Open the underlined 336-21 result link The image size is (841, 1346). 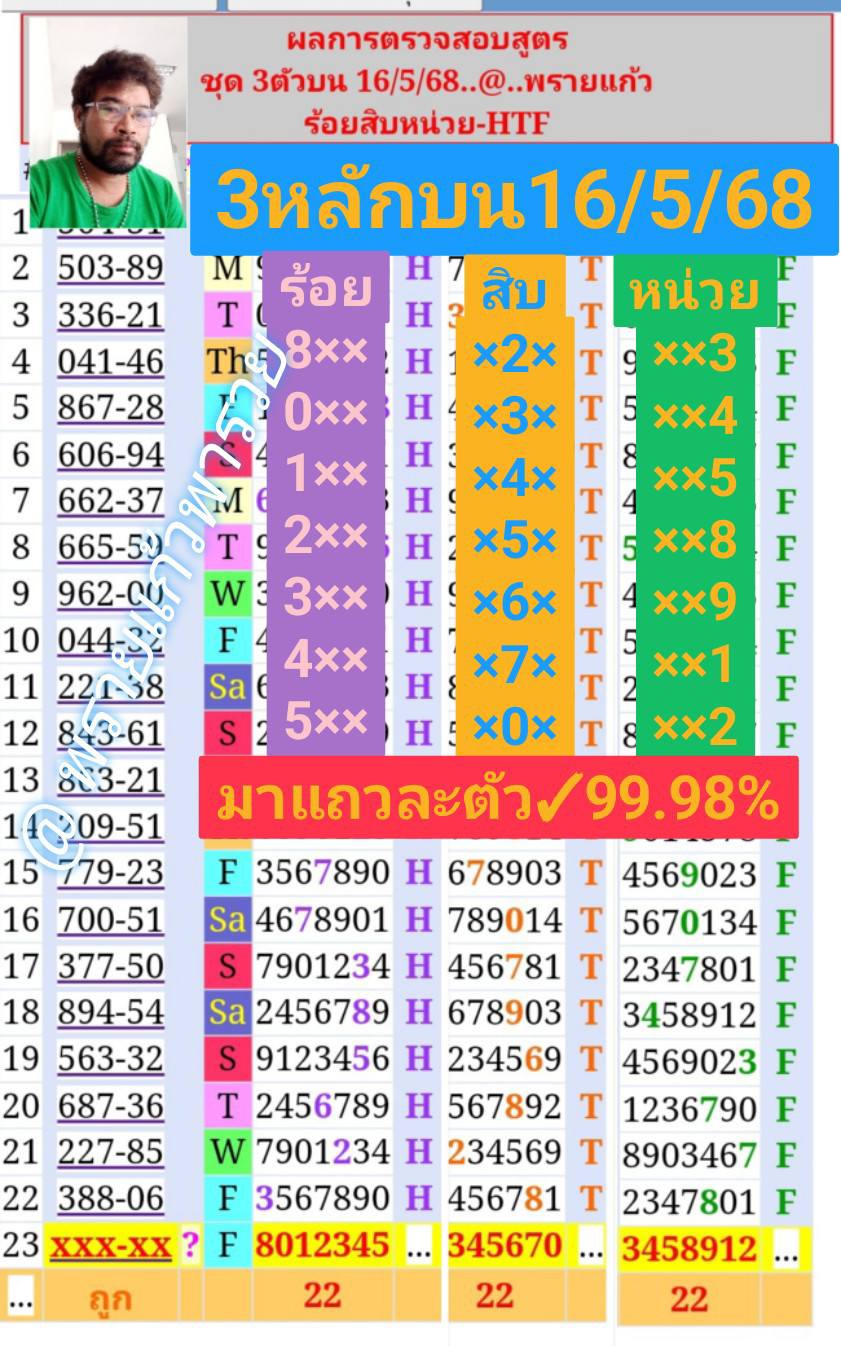tap(110, 315)
